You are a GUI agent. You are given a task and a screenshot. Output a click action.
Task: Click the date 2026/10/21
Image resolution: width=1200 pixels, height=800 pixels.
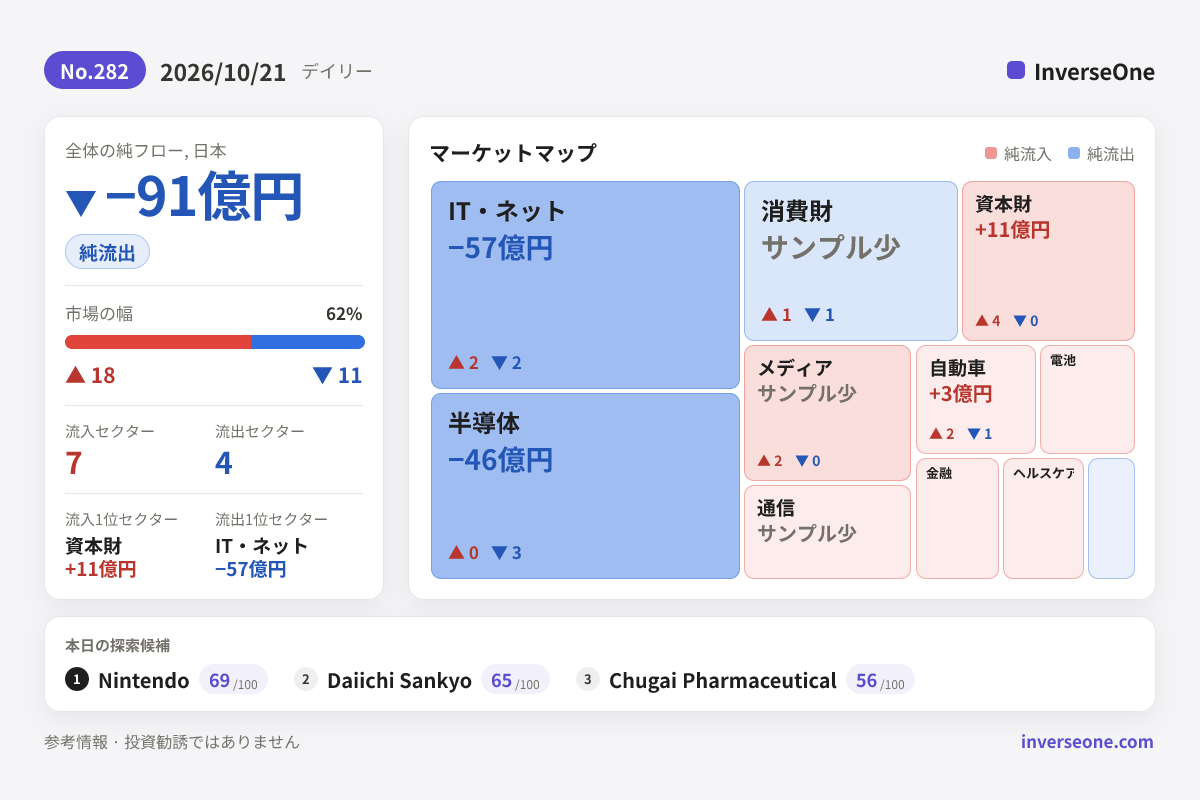[x=223, y=72]
